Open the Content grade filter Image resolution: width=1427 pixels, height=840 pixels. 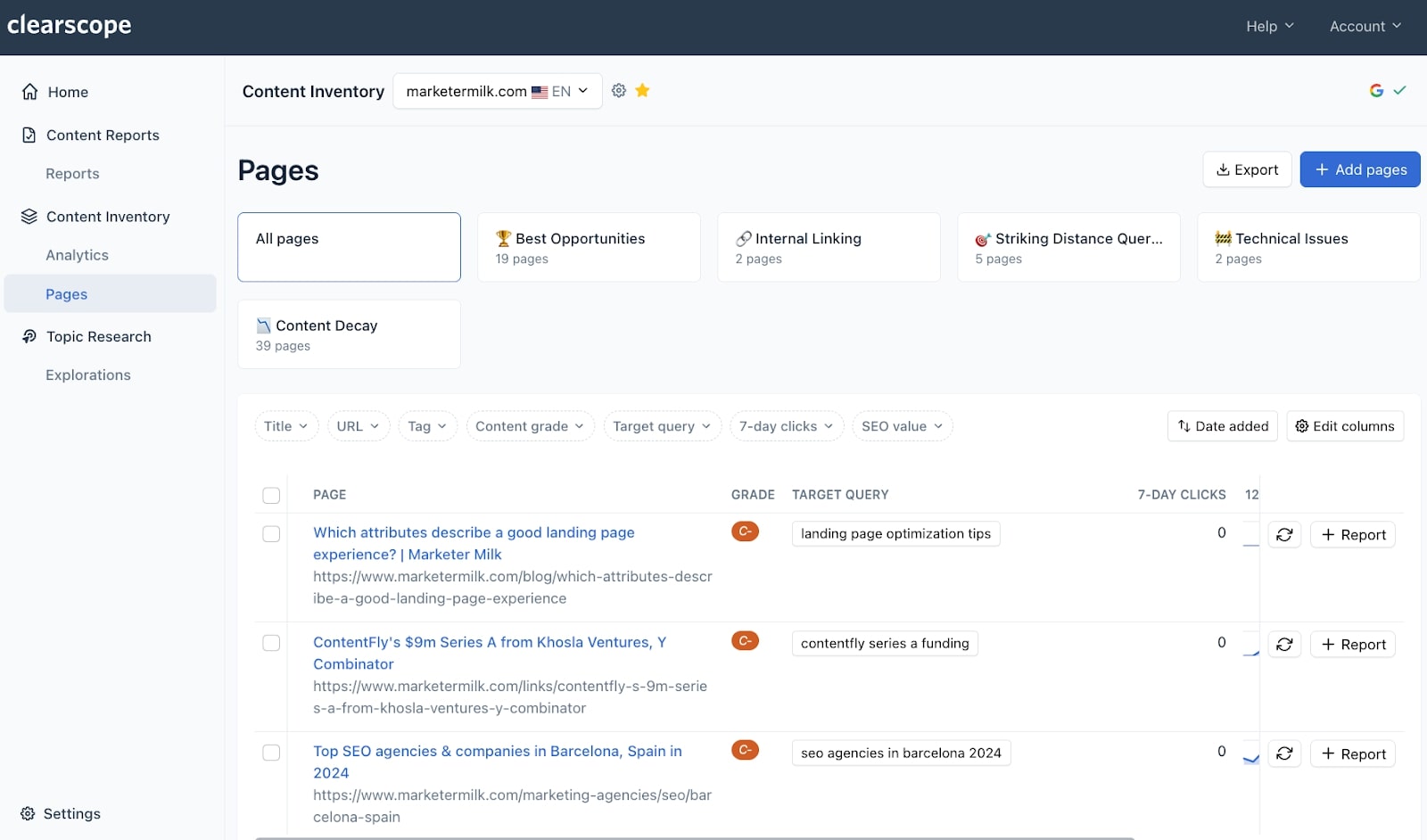(530, 426)
